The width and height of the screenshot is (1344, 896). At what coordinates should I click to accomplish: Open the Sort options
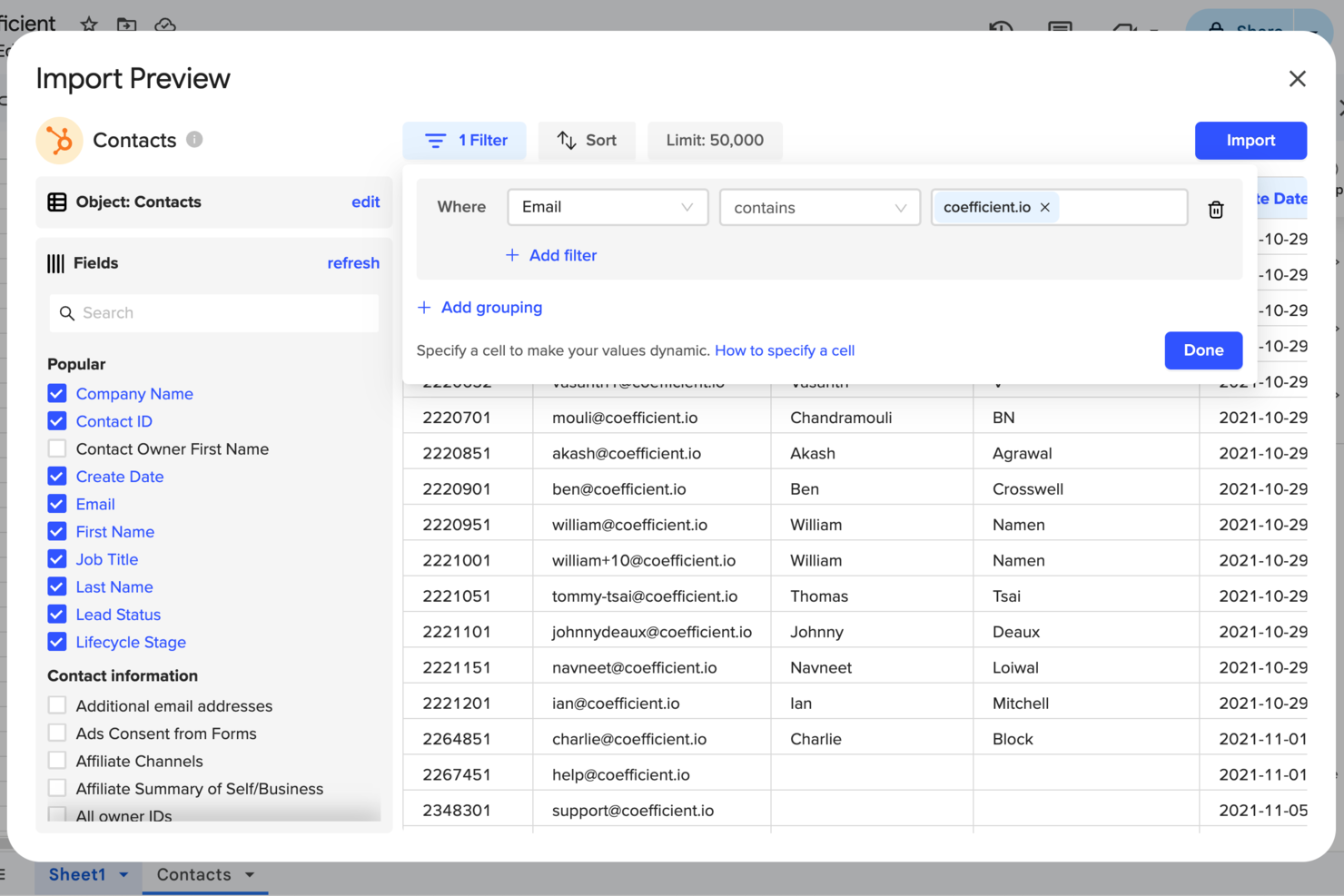(587, 140)
